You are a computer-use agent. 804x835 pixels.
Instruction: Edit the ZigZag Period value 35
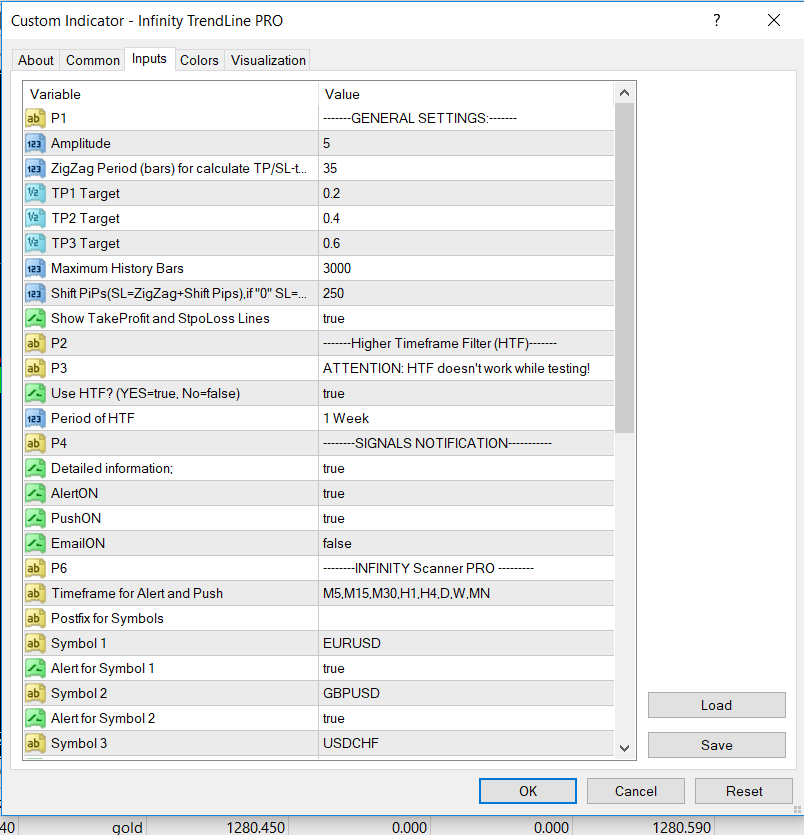tap(466, 168)
